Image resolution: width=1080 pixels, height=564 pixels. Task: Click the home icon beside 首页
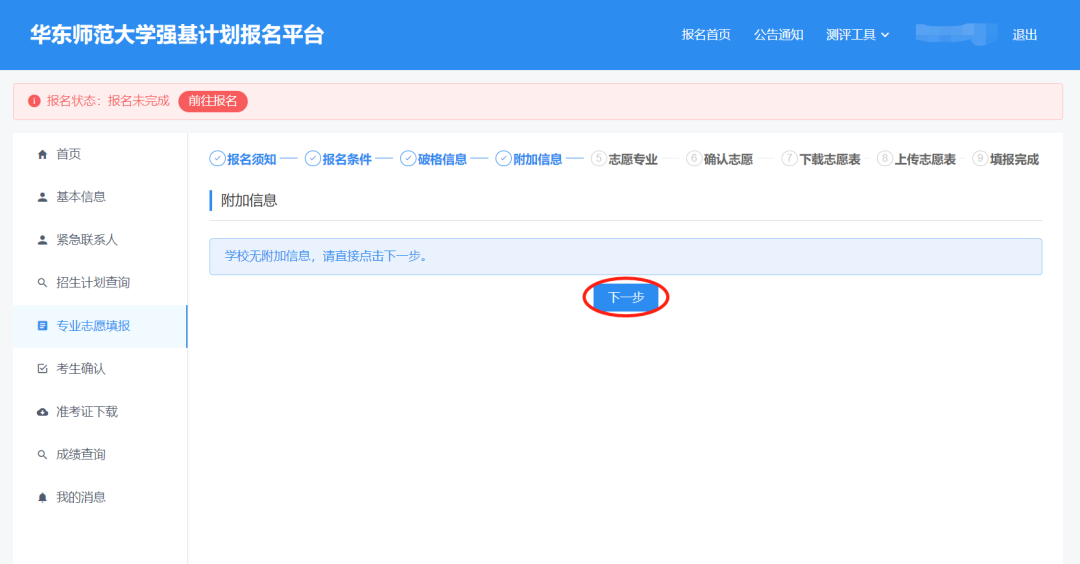pos(42,154)
